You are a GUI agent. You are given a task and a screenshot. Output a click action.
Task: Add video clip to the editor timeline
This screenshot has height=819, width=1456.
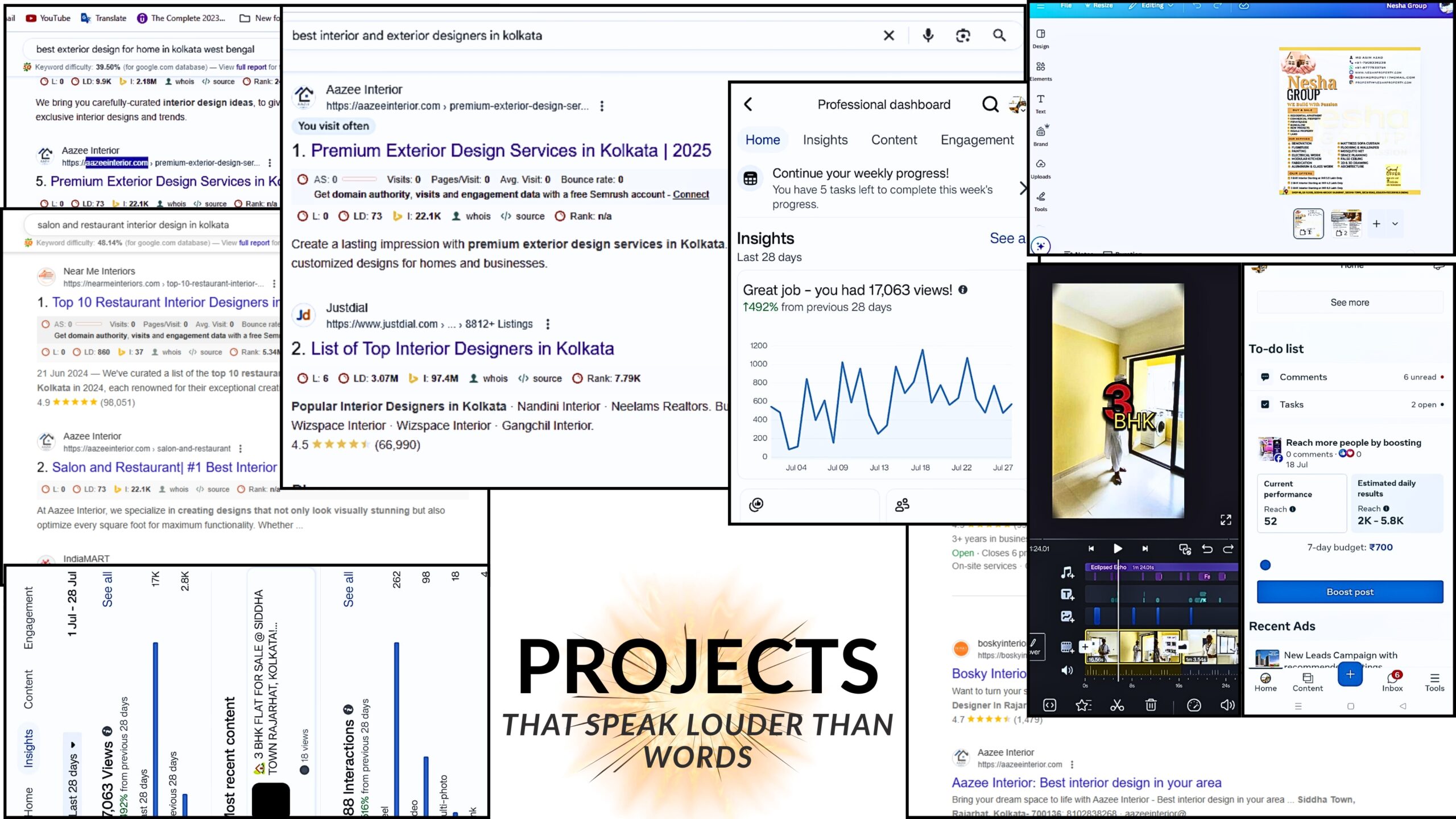coord(1067,647)
